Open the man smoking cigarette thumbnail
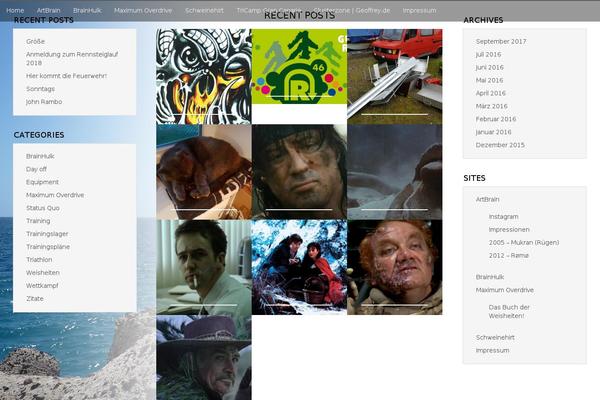 point(204,267)
